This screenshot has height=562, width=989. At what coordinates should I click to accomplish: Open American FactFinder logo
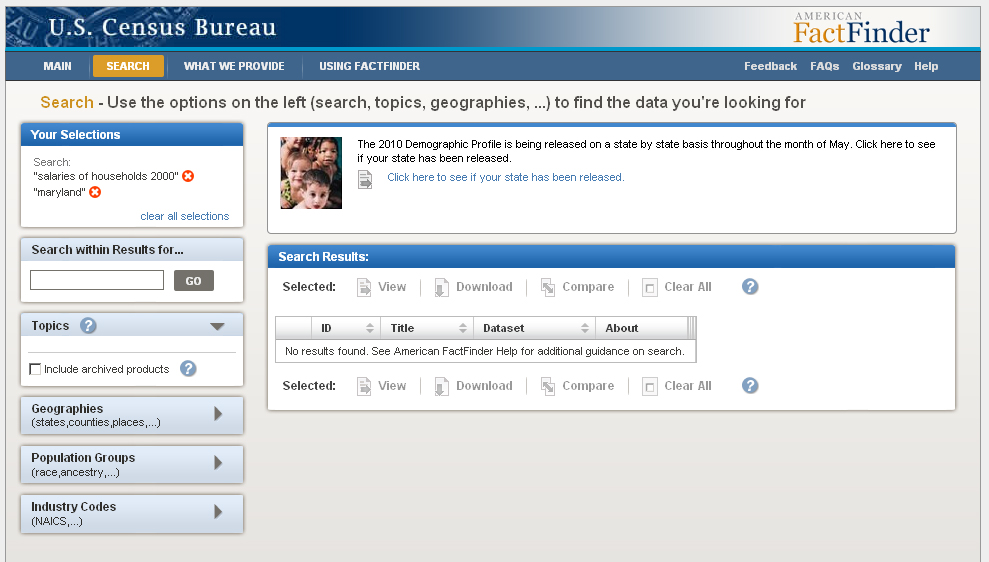pos(861,28)
